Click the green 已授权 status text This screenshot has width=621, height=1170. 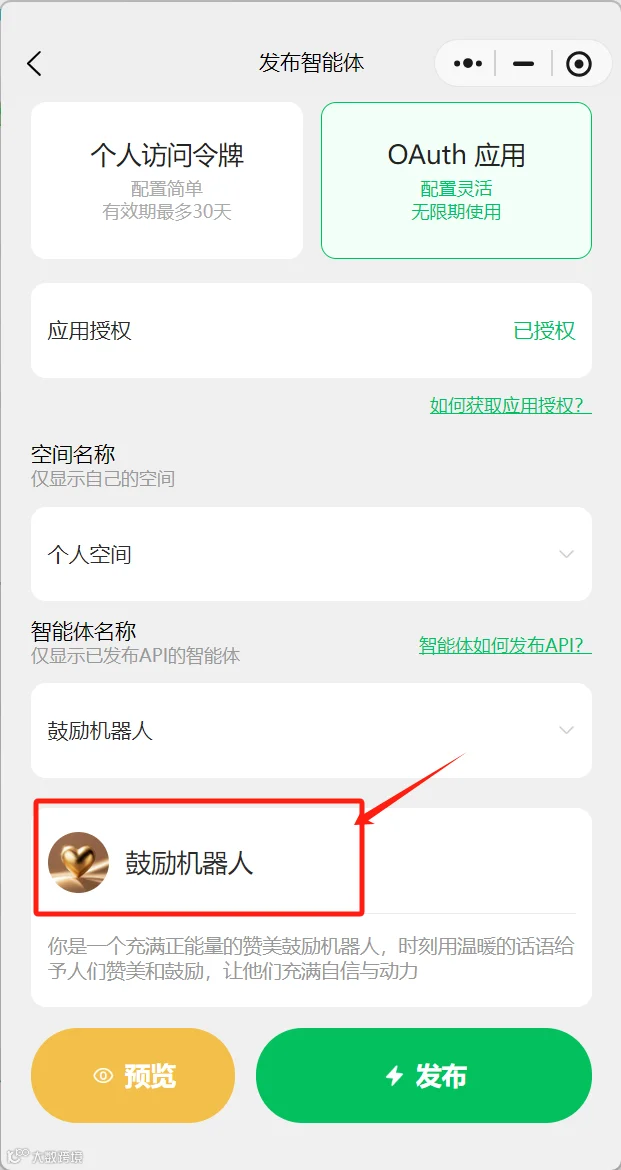(x=544, y=331)
